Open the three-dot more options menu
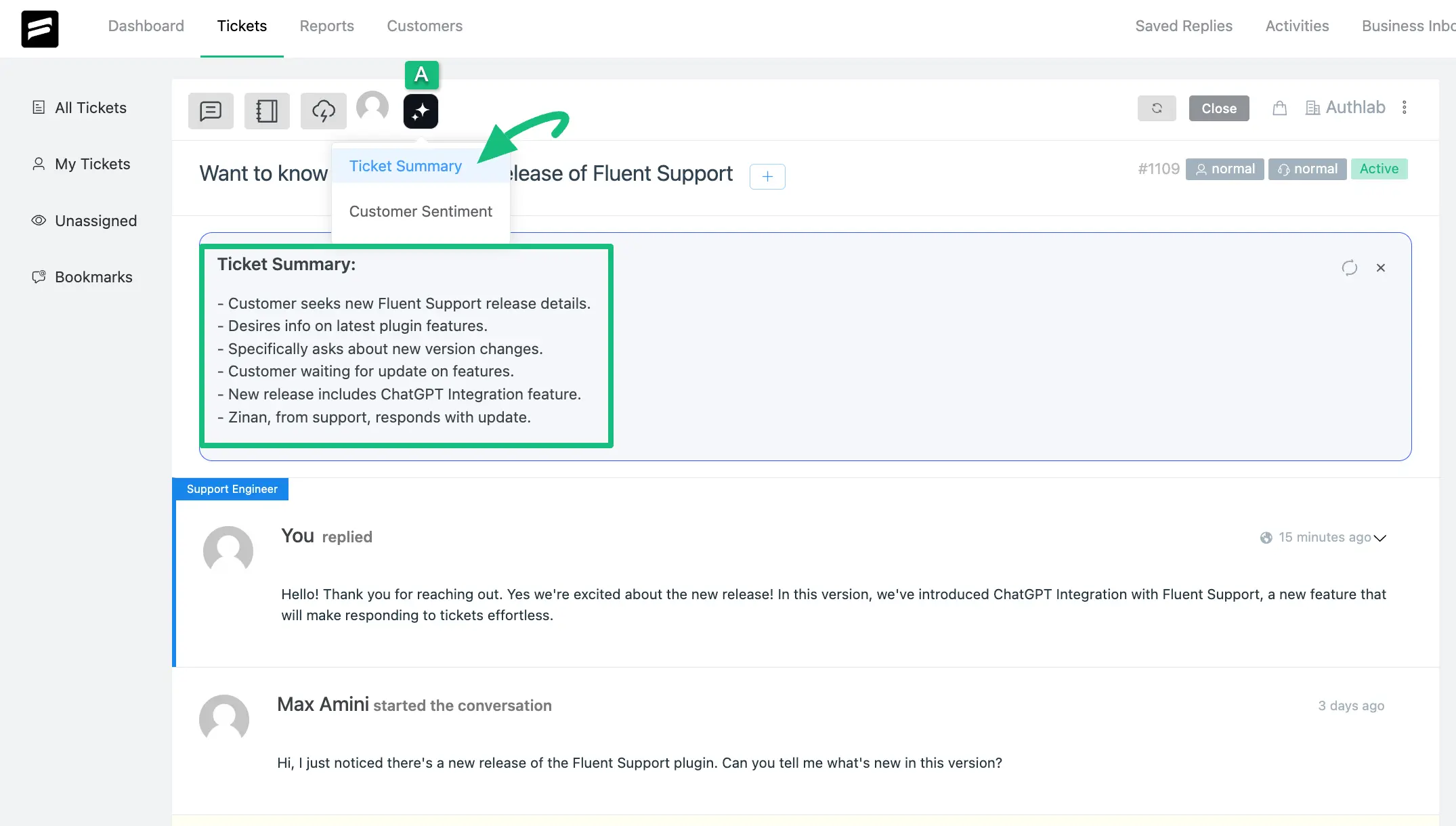 pos(1405,108)
